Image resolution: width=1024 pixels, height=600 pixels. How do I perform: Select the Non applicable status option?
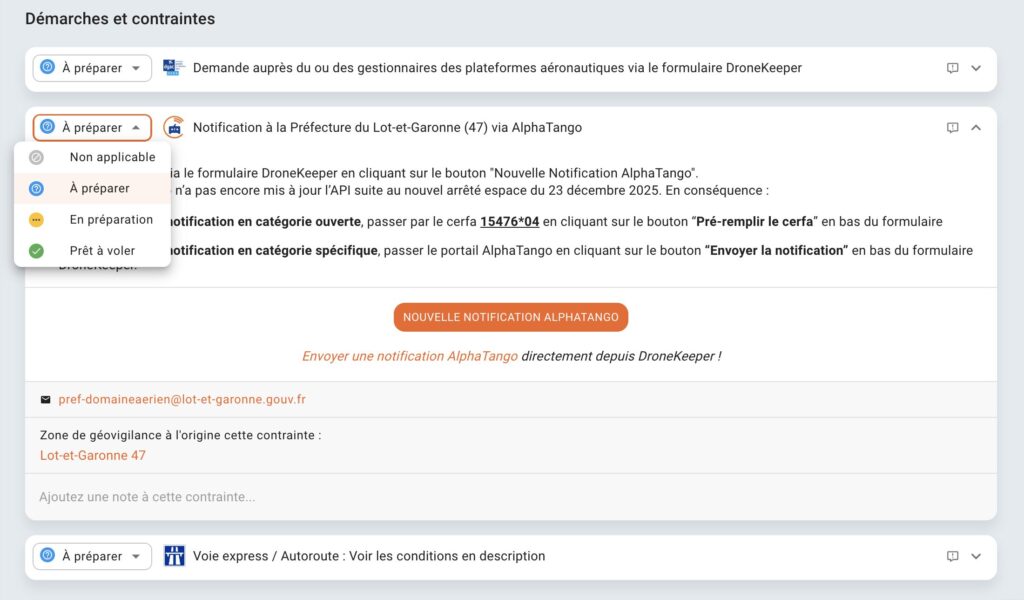click(x=110, y=157)
